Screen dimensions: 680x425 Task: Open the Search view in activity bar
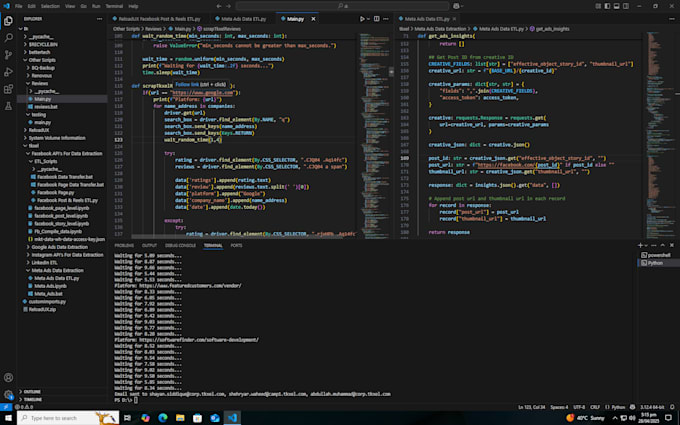click(8, 38)
